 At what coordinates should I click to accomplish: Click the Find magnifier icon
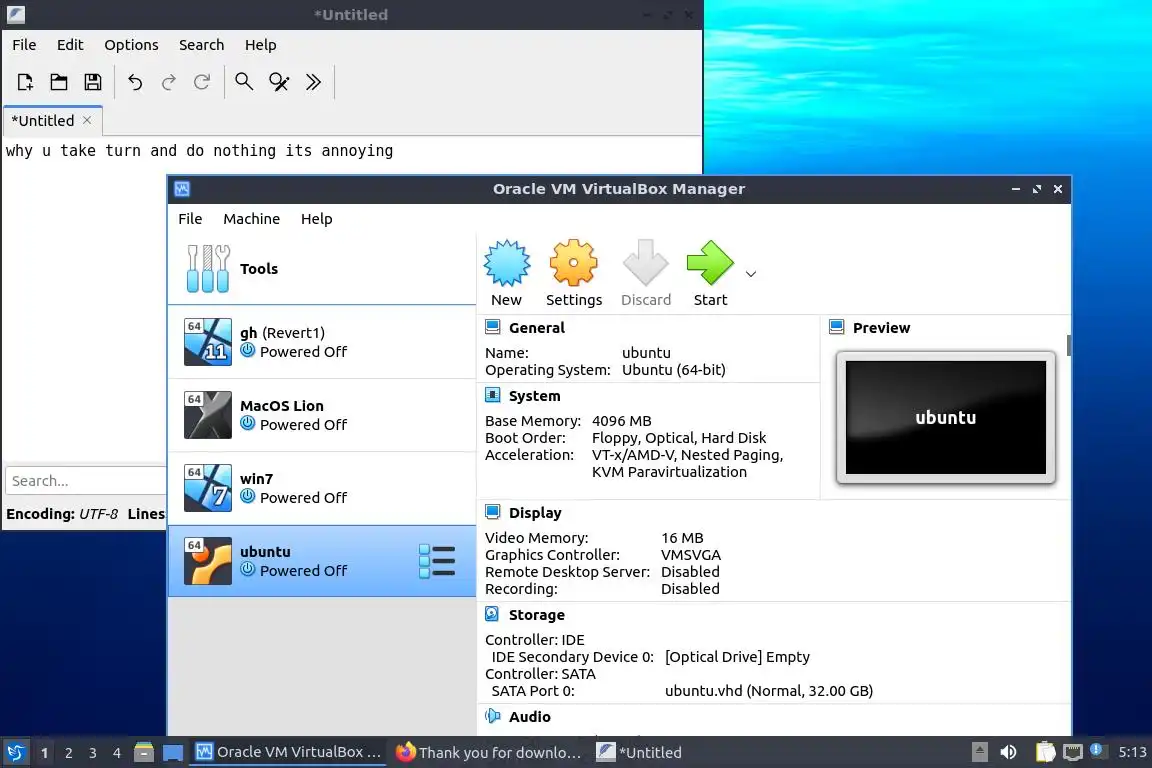[244, 82]
